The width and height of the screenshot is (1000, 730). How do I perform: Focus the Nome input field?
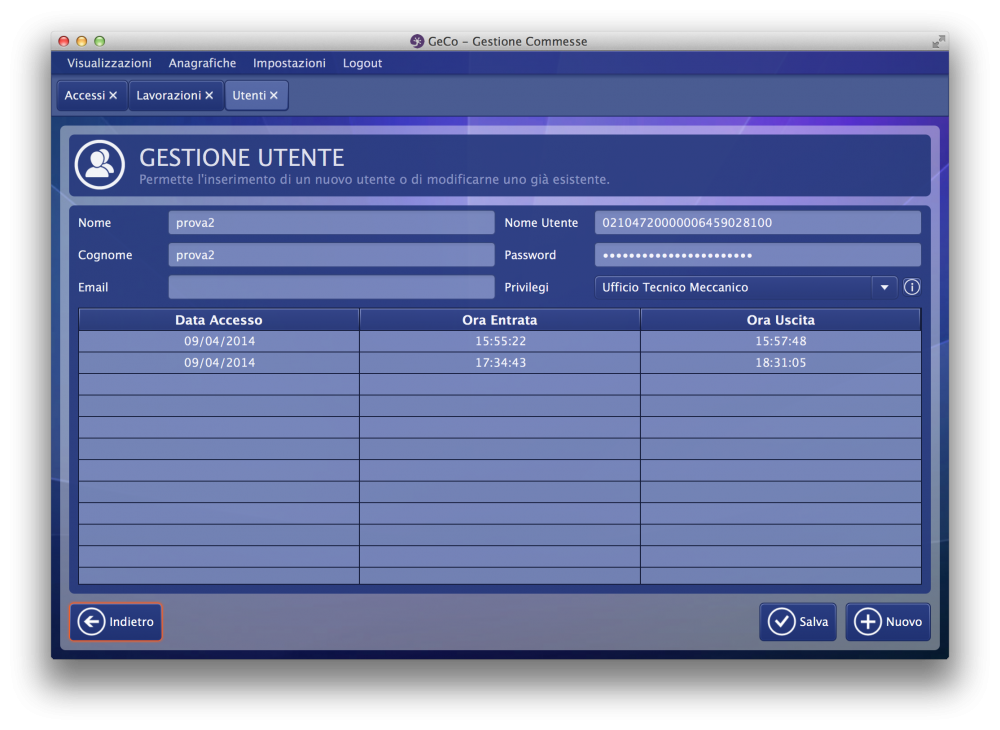(331, 223)
